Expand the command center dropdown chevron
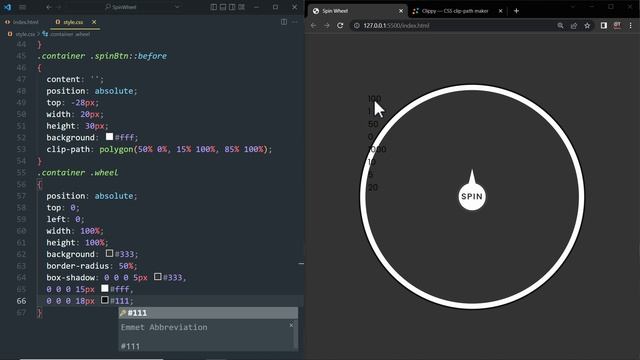The height and width of the screenshot is (360, 640). [177, 7]
